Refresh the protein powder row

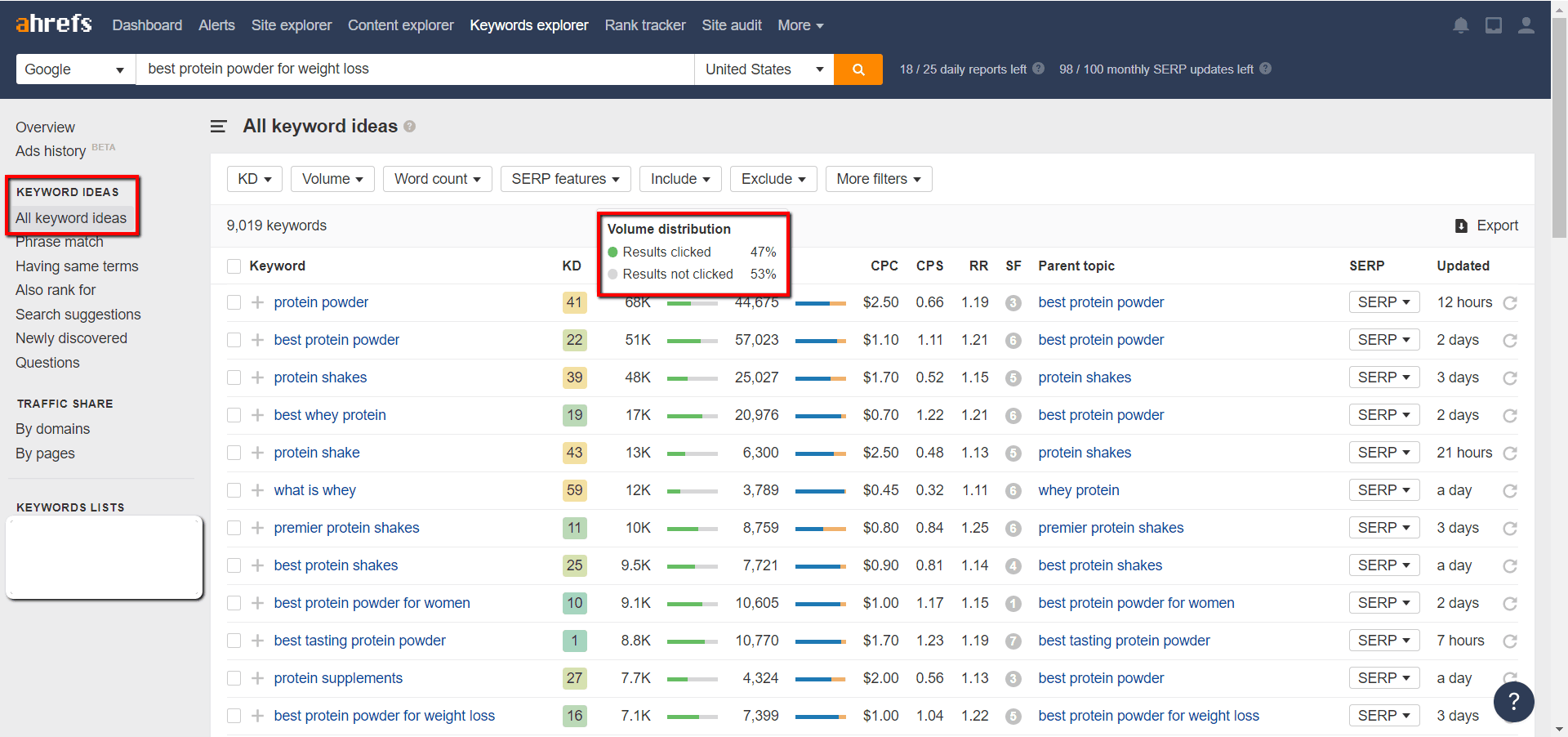(1510, 303)
